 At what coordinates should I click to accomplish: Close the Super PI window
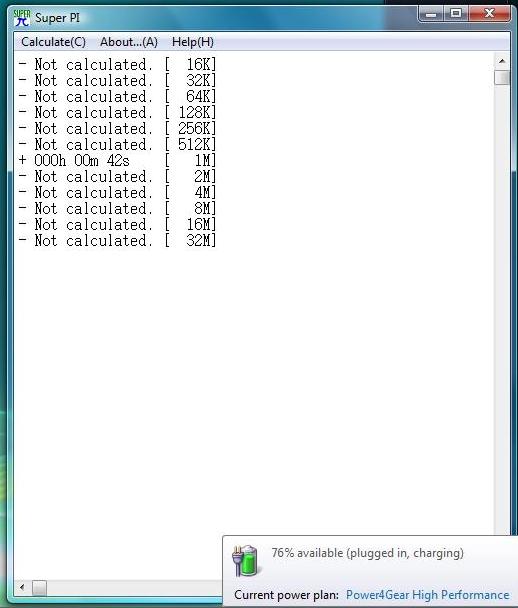tap(489, 14)
